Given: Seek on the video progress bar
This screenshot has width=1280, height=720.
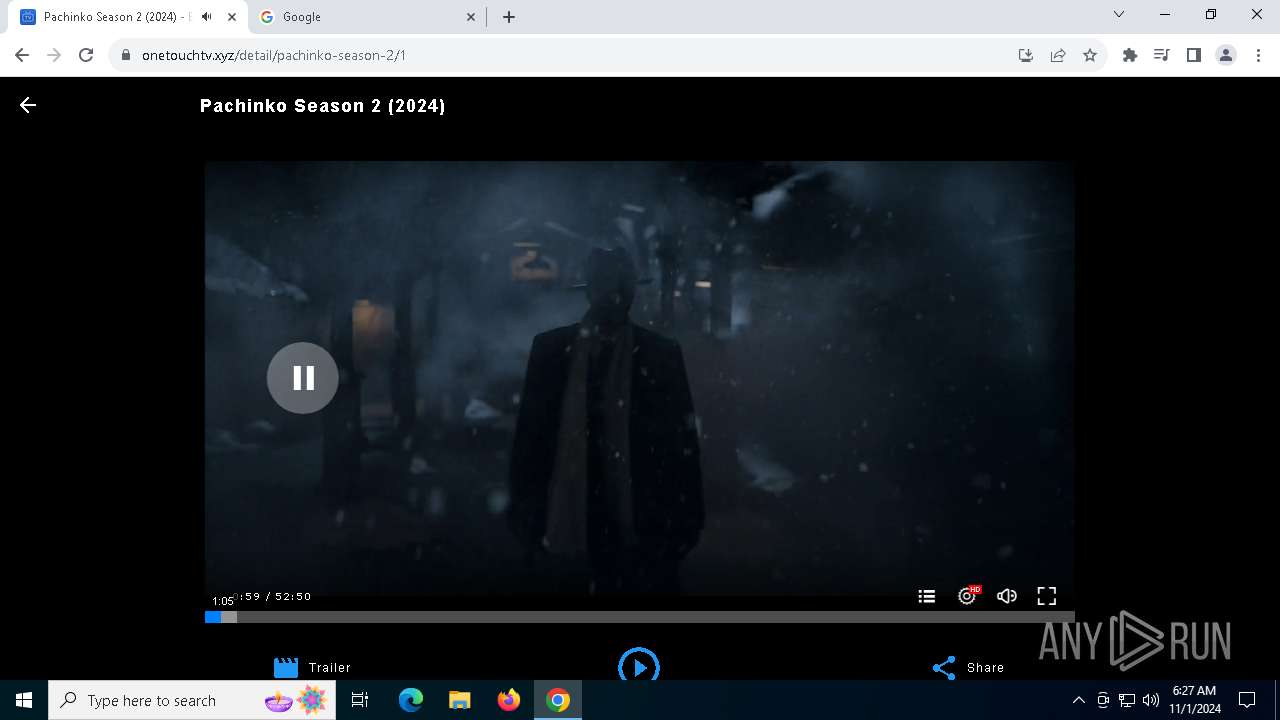Looking at the screenshot, I should click(x=640, y=617).
